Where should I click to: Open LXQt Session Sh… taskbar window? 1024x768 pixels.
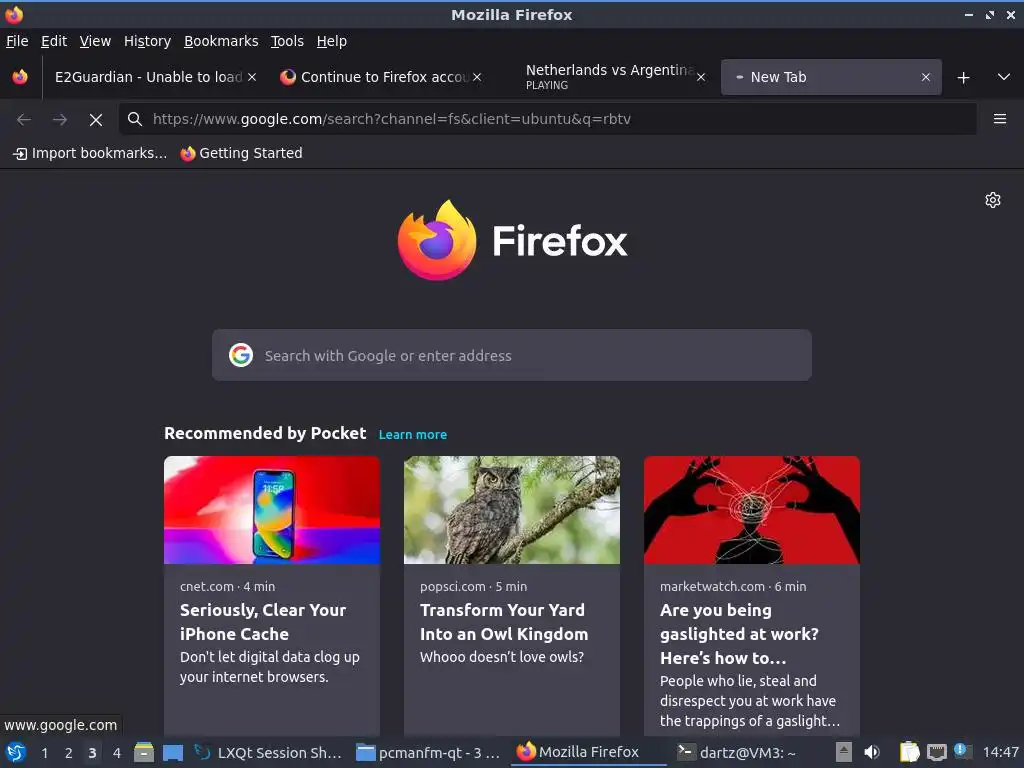point(269,753)
